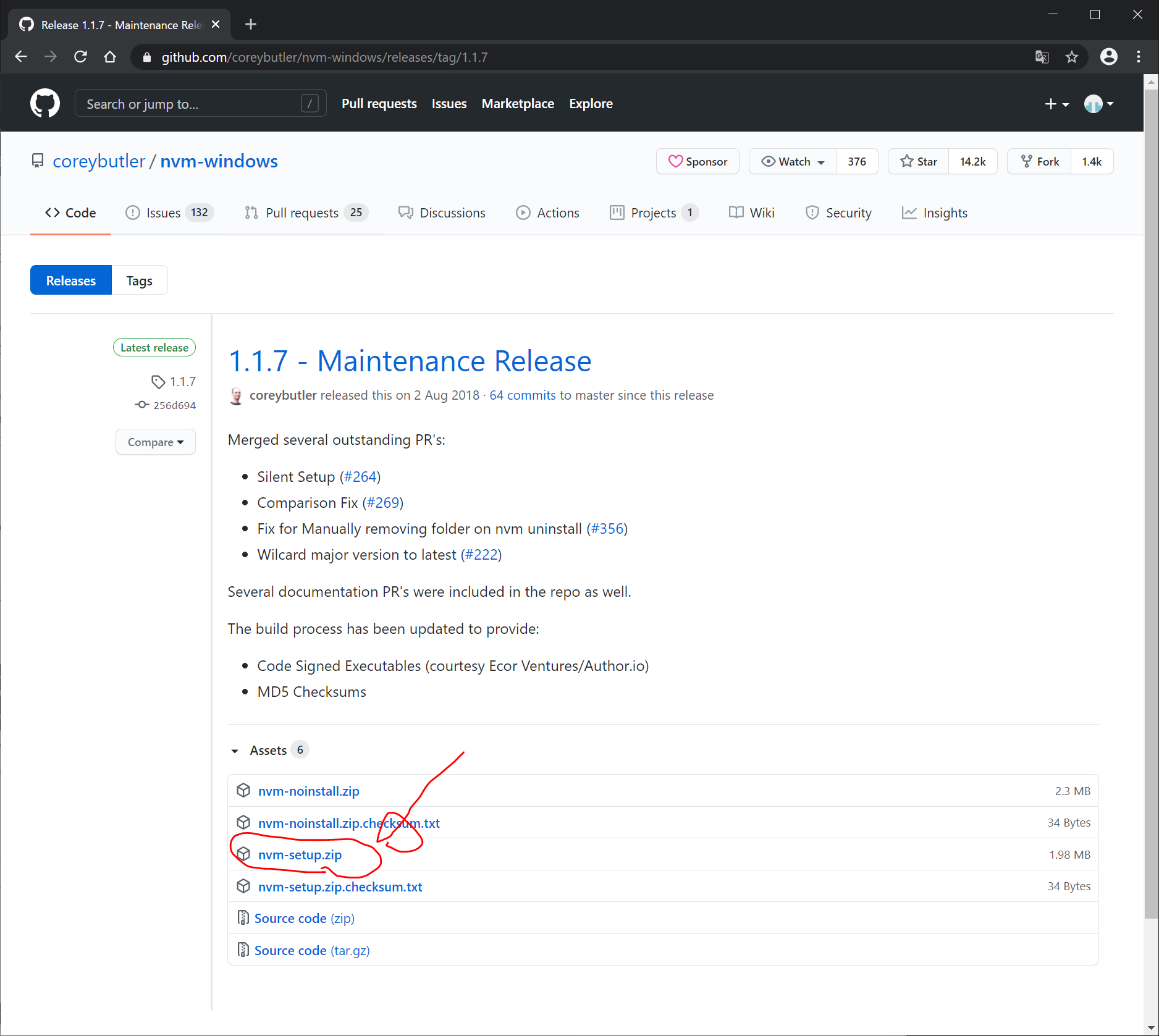Open the create new plus dropdown

[1056, 104]
